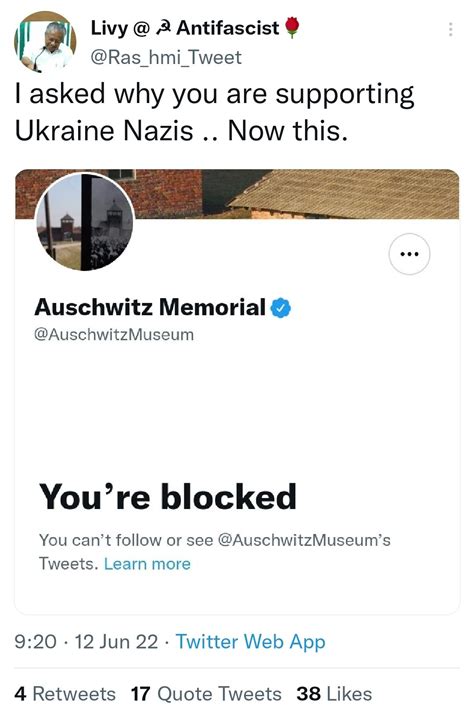Open Livy's profile picture
Image resolution: width=474 pixels, height=712 pixels.
45,42
